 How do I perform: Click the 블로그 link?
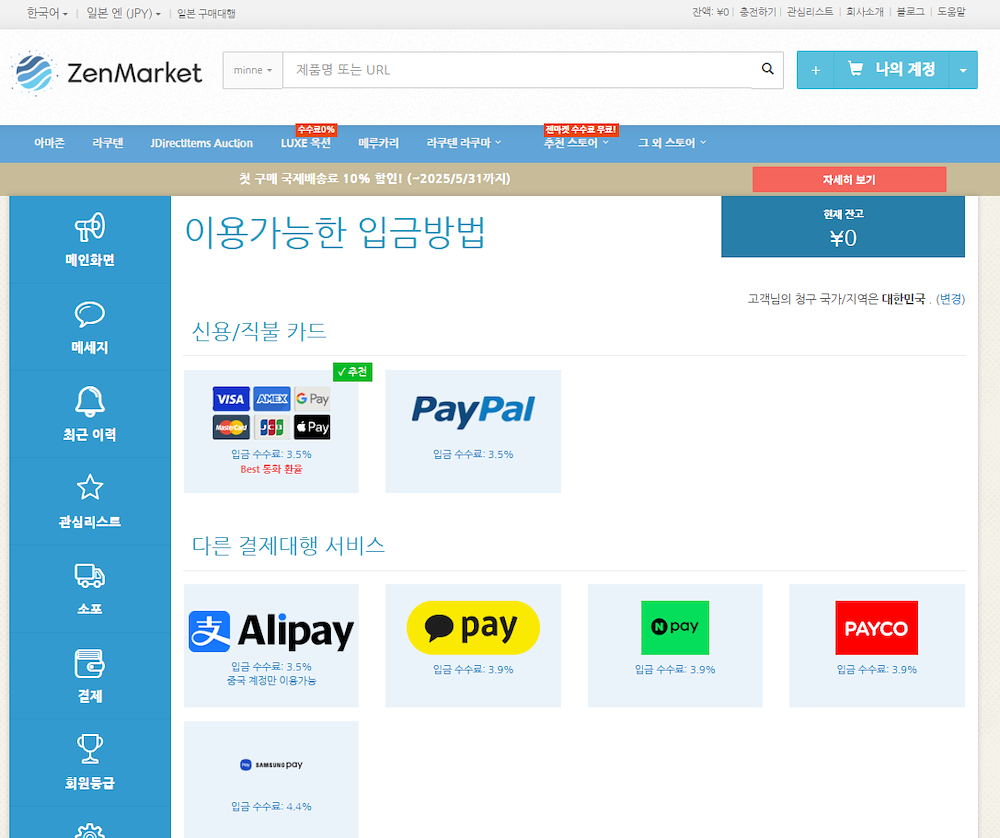tap(910, 12)
